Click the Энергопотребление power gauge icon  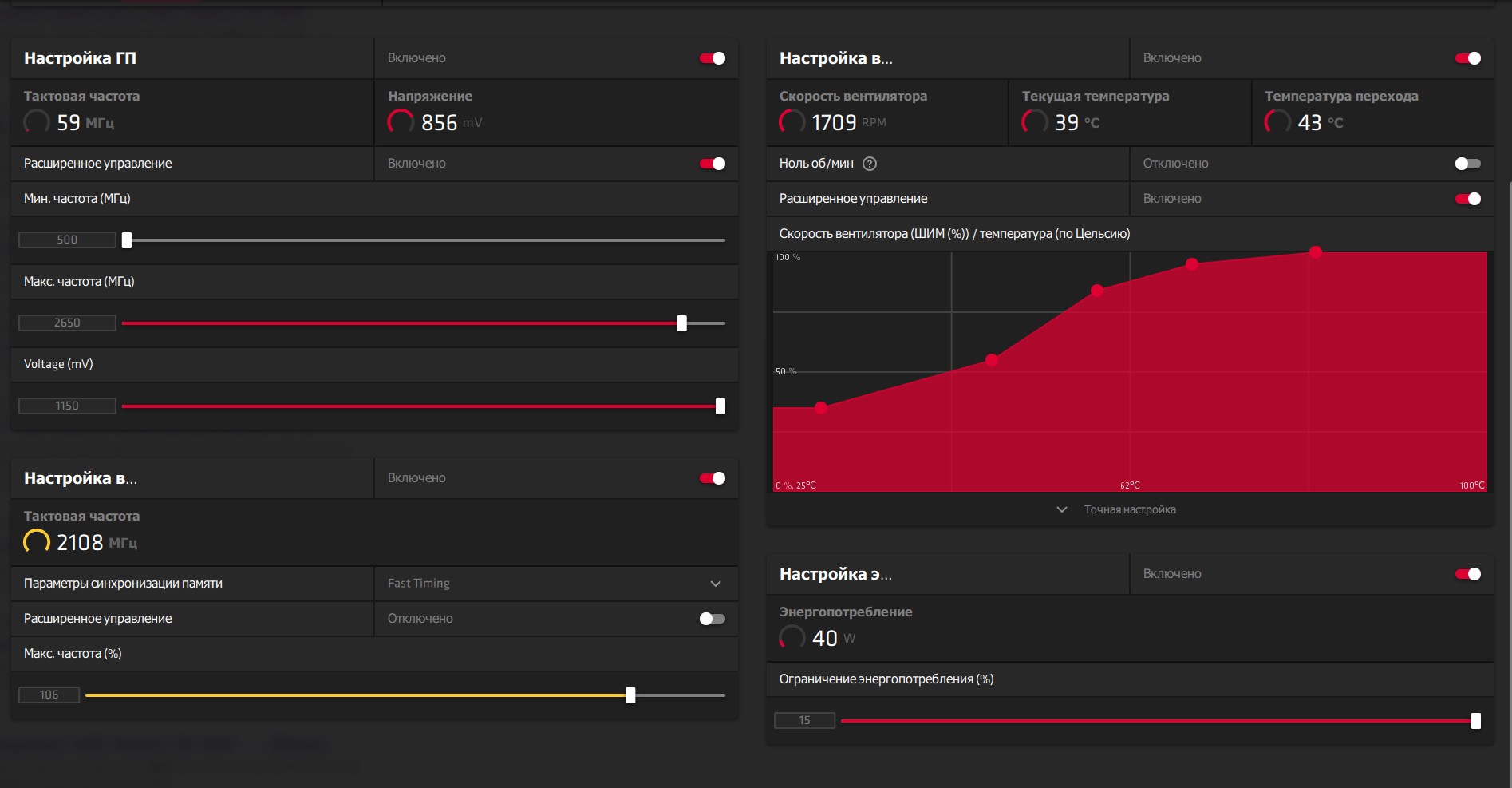792,638
